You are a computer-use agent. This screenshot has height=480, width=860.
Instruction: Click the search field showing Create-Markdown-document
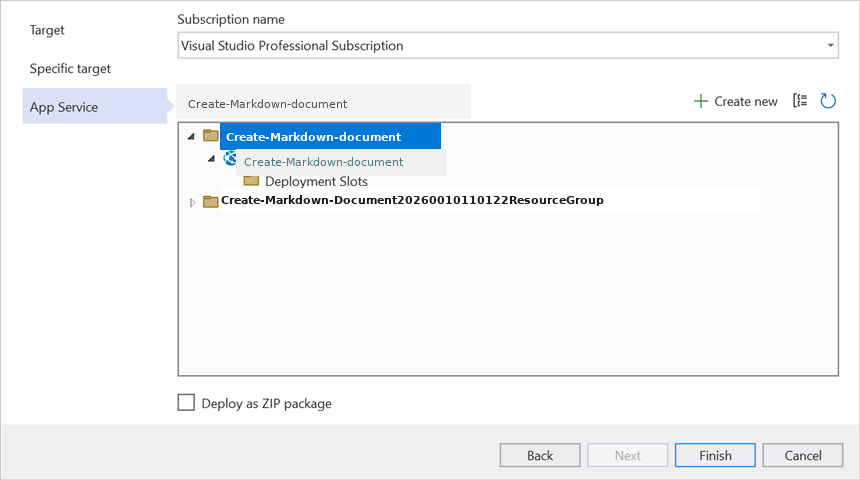click(324, 103)
